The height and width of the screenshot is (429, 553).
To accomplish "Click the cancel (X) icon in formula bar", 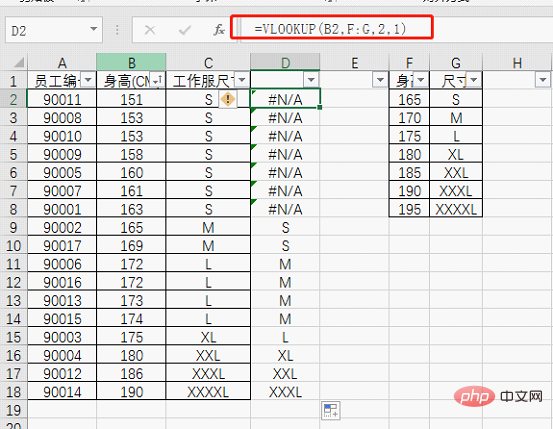I will pos(150,30).
